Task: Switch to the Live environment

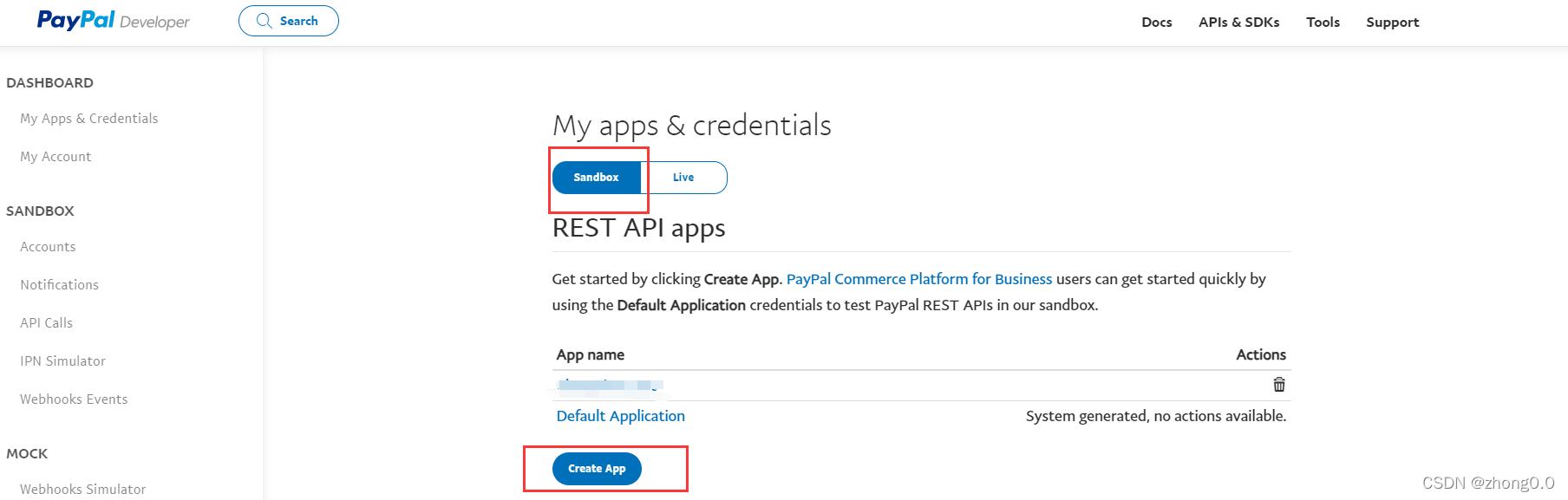Action: click(x=683, y=178)
